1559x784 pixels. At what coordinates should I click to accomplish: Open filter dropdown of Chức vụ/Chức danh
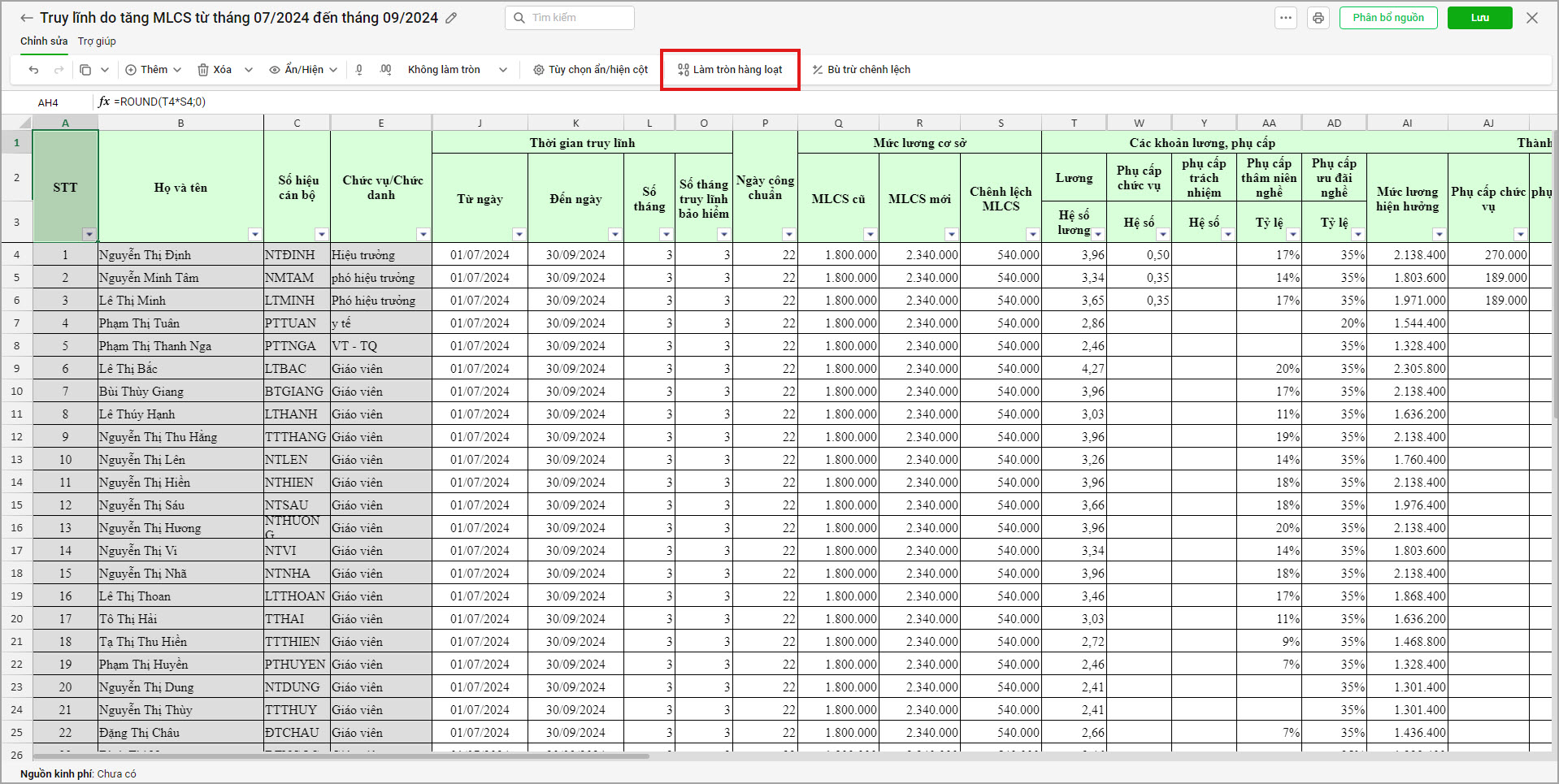(x=423, y=235)
